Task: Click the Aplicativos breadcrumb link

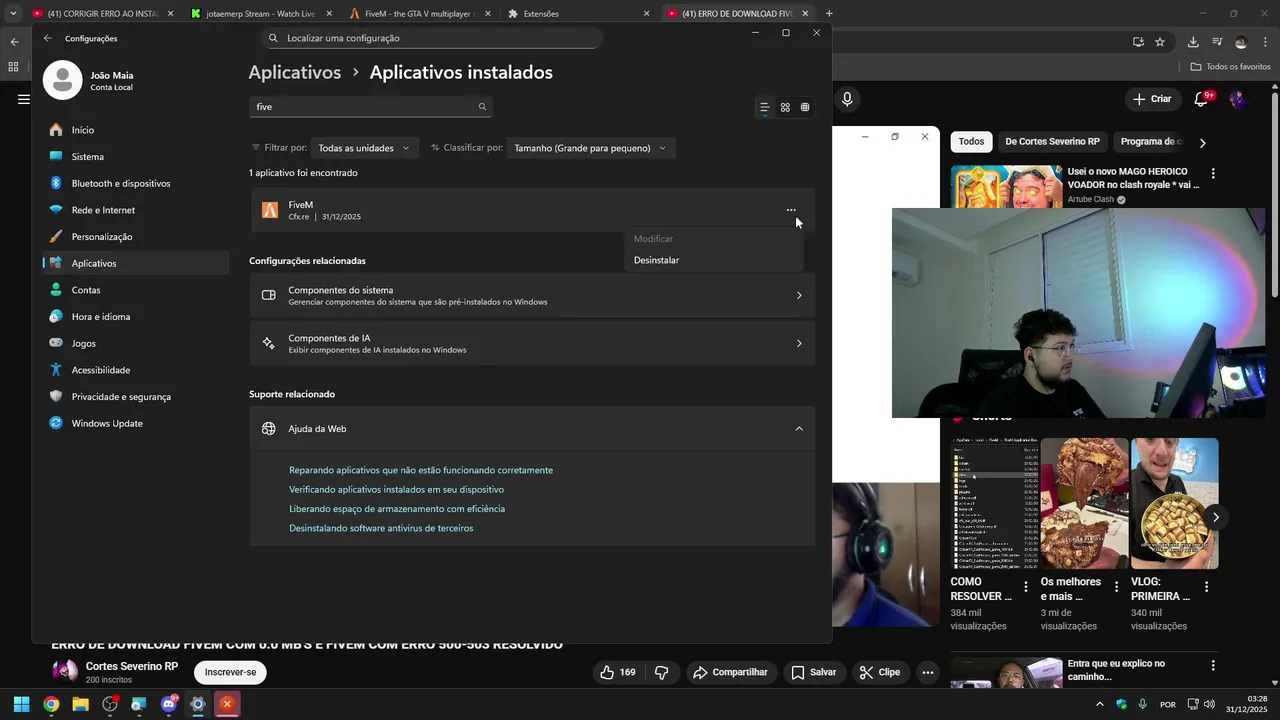Action: click(x=295, y=72)
